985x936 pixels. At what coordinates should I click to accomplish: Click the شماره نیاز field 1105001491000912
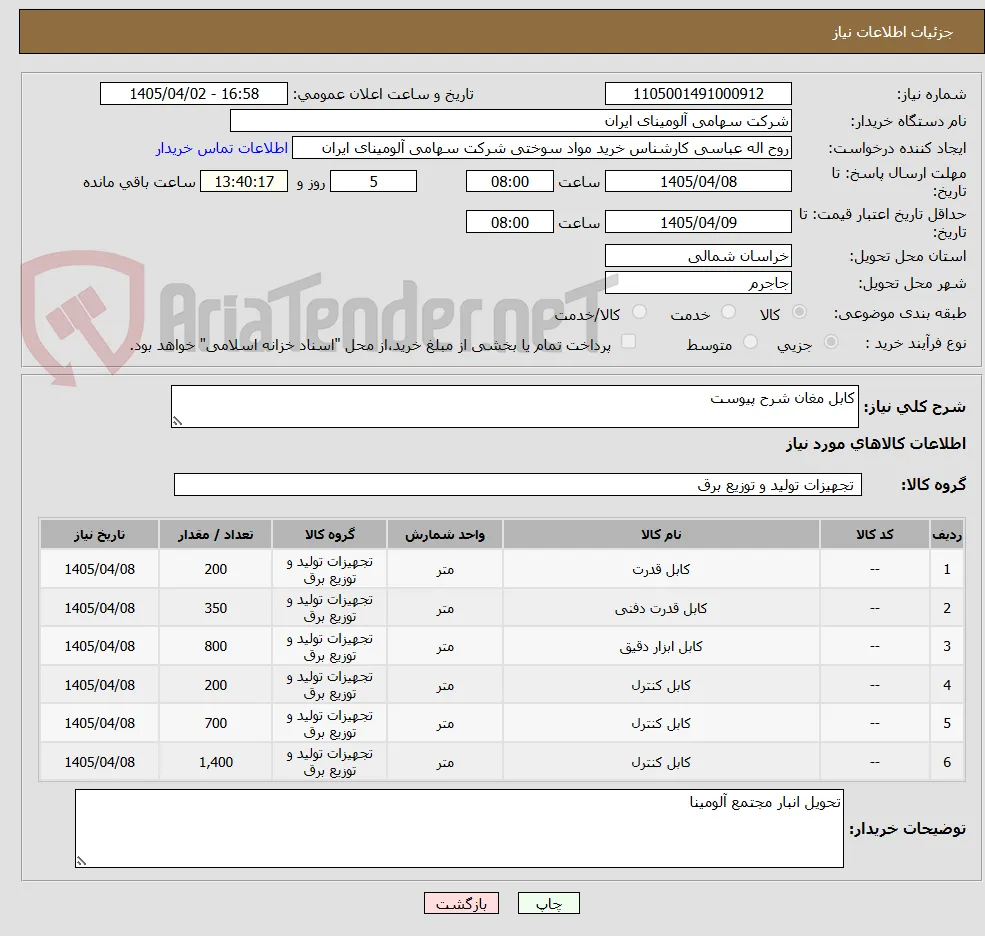point(698,94)
